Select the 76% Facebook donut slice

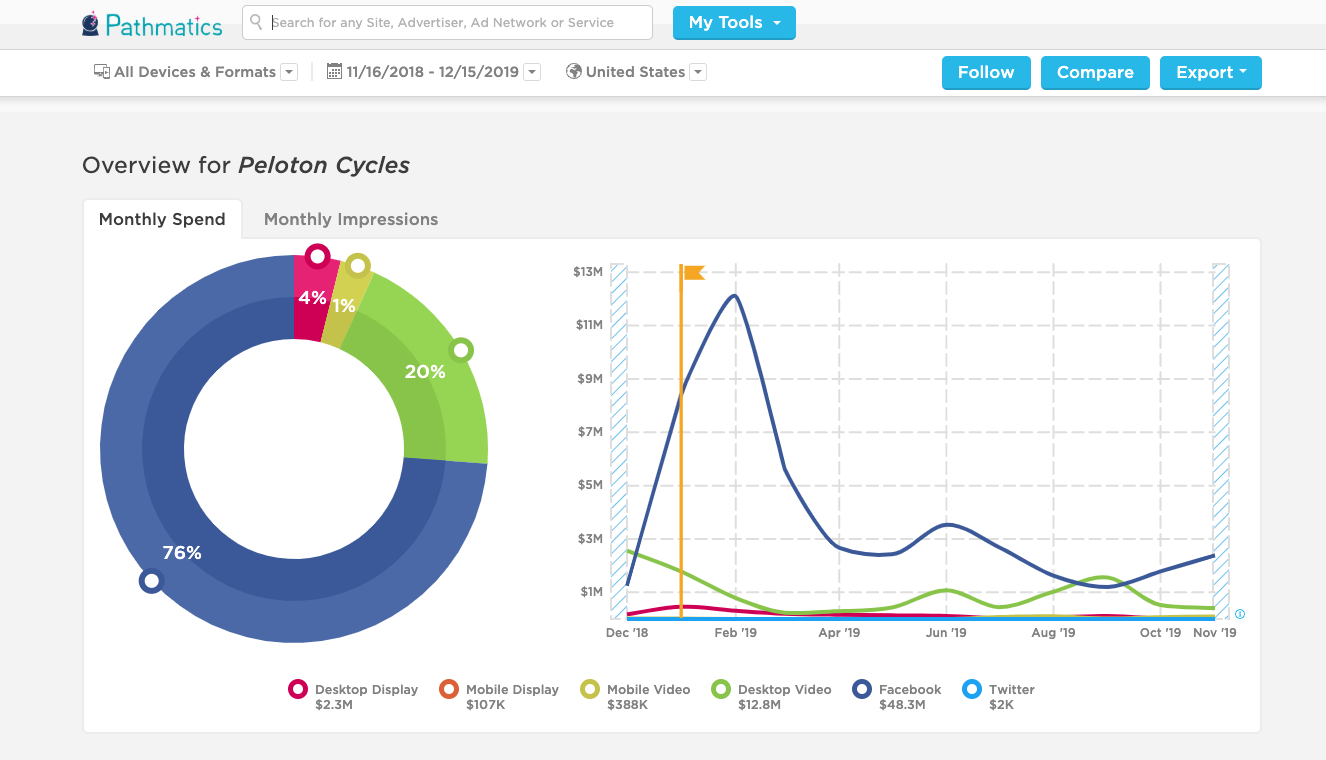pyautogui.click(x=180, y=552)
